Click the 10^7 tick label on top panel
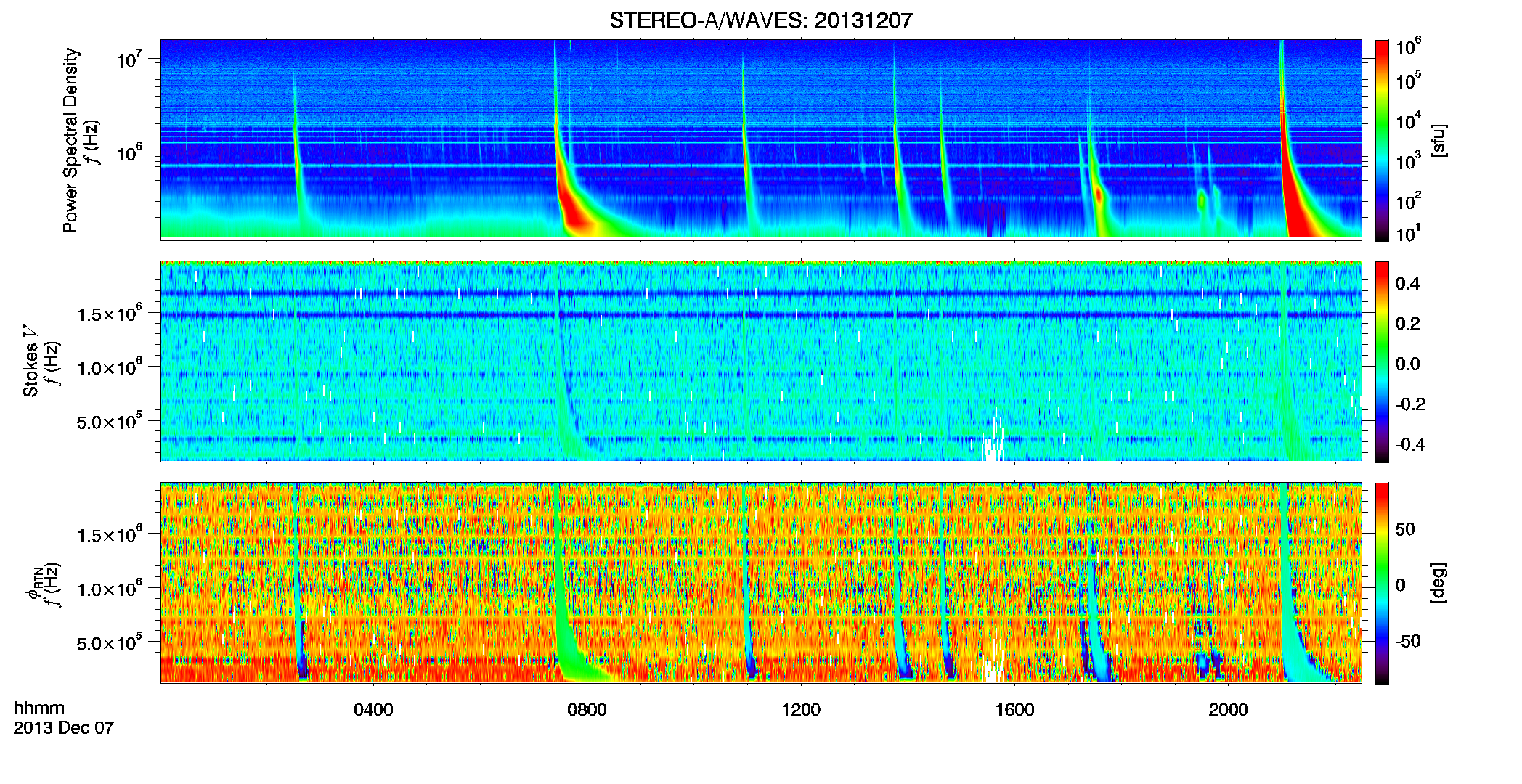This screenshot has height=784, width=1522. click(x=130, y=59)
